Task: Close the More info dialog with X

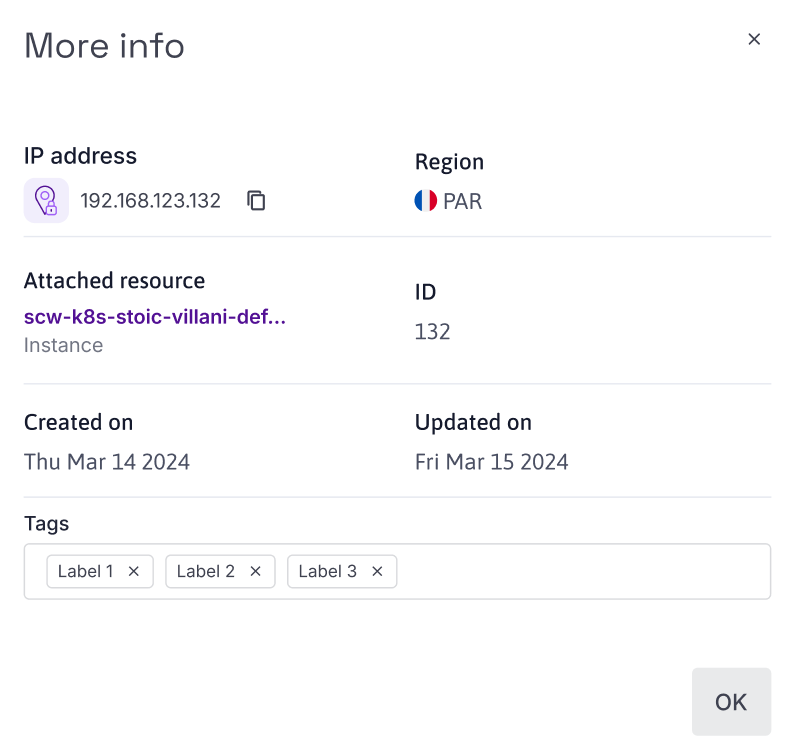Action: point(754,40)
